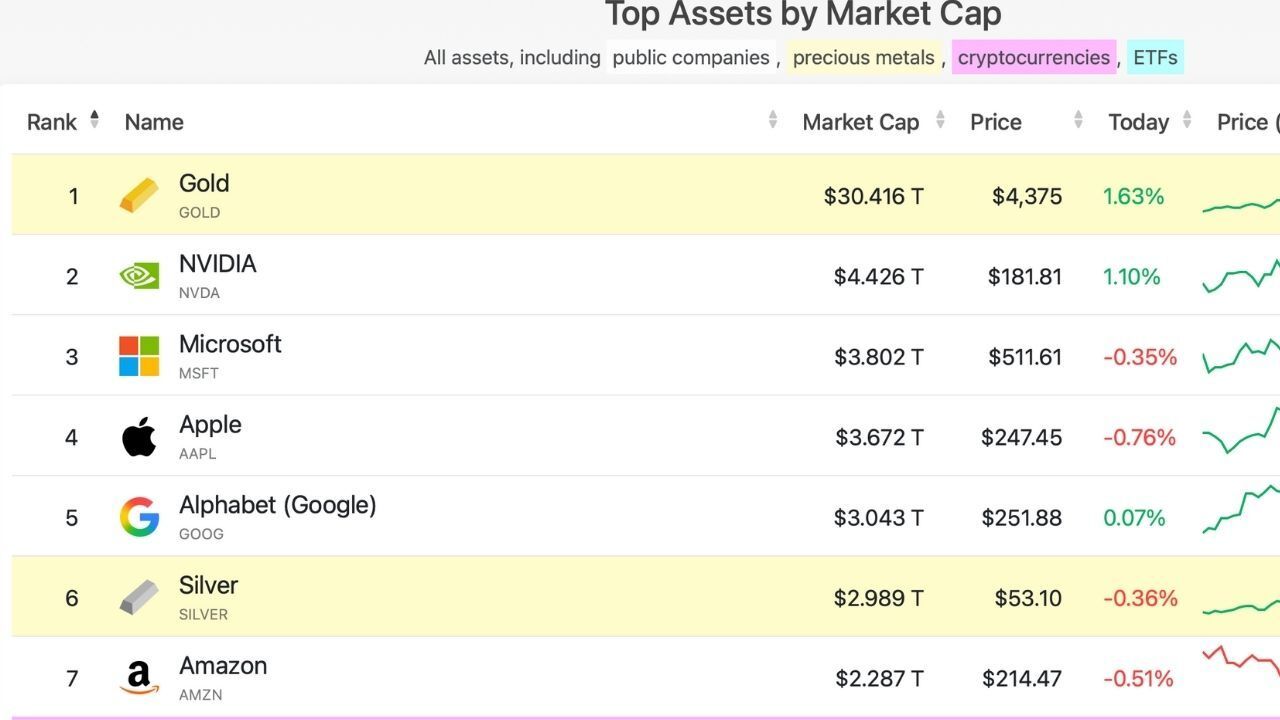Toggle the precious metals filter tag

tap(863, 58)
